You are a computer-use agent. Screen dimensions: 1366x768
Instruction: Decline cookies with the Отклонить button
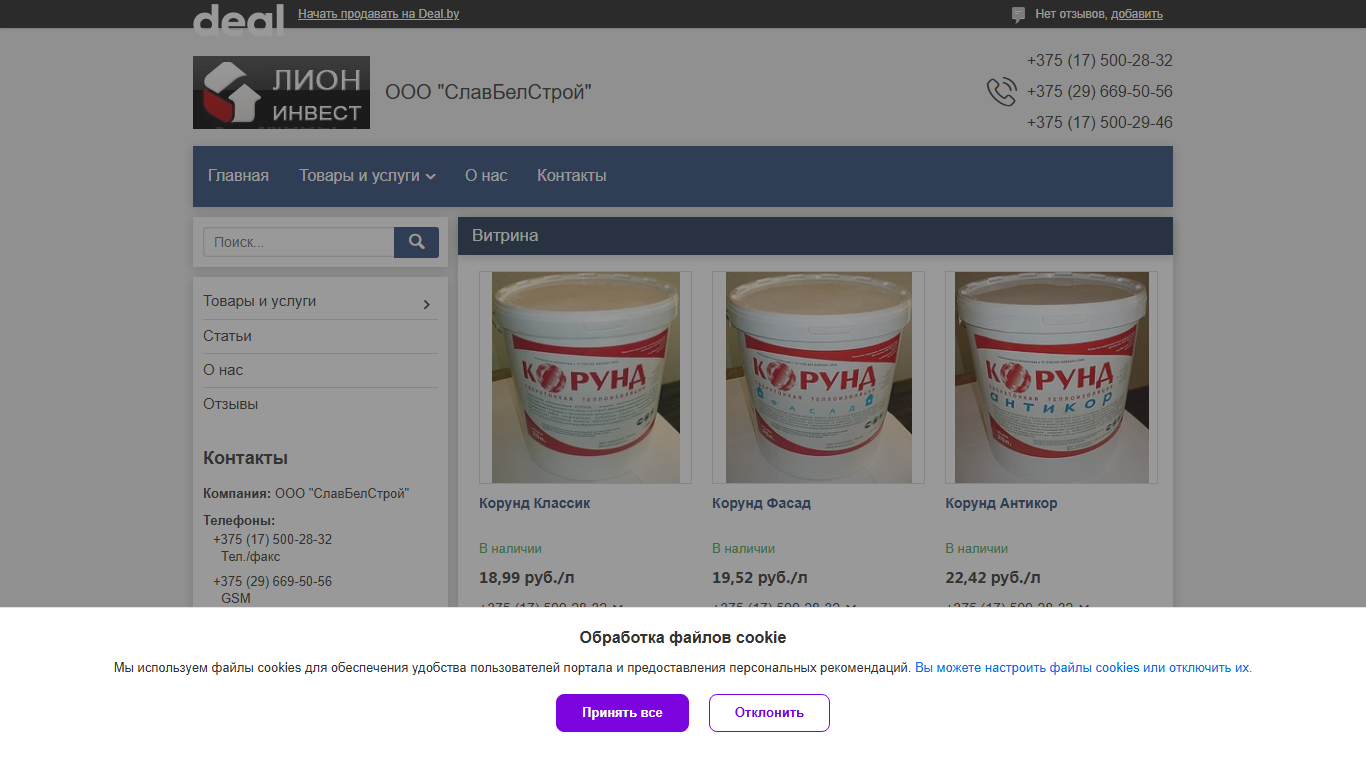[x=769, y=713]
